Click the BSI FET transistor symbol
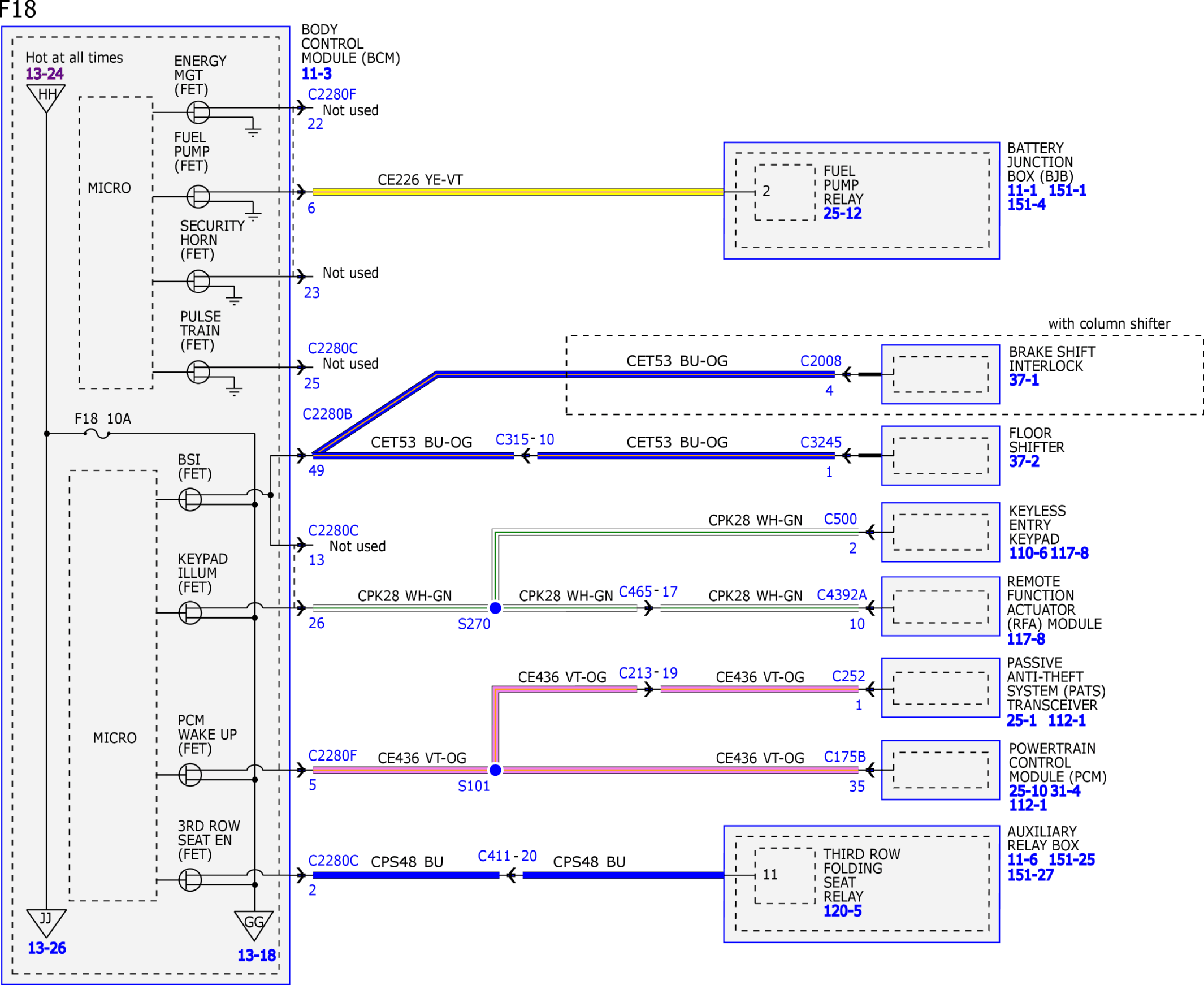This screenshot has width=1204, height=985. 190,499
